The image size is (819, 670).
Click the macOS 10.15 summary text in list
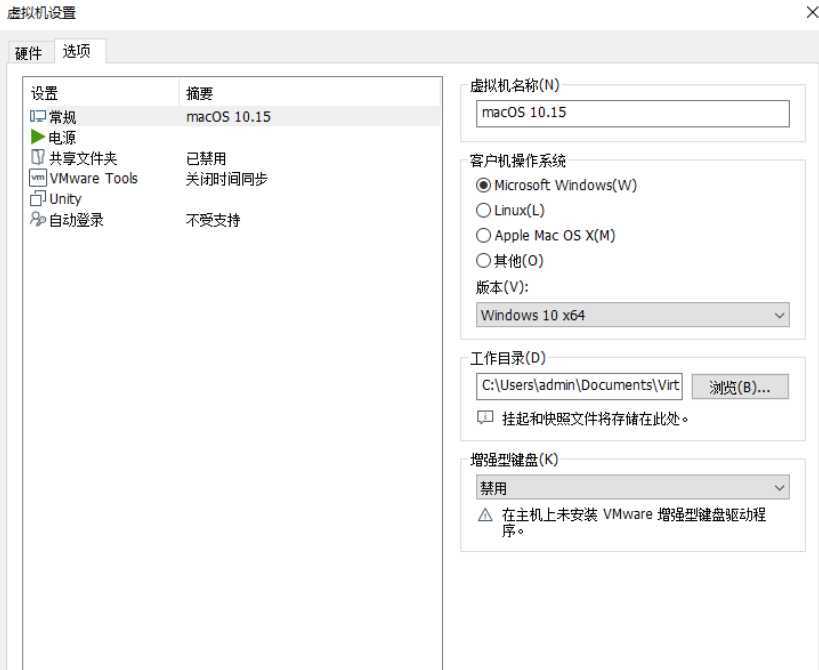[x=228, y=116]
